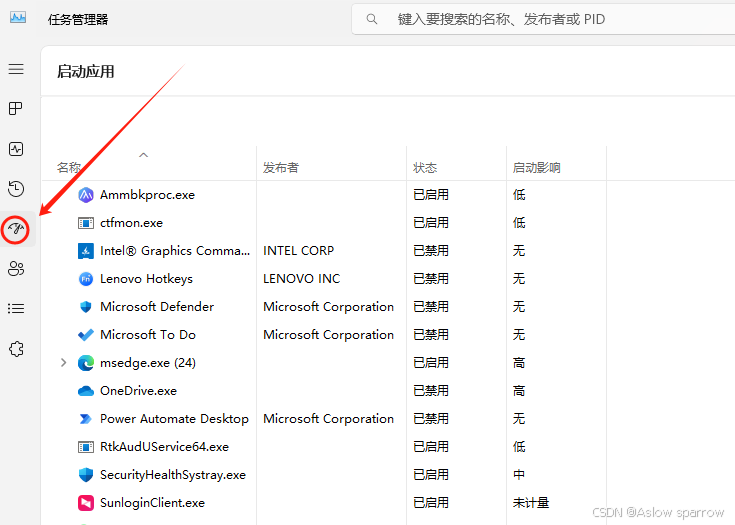
Task: Click 低 impact of RtkAudUService64.exe
Action: point(519,447)
